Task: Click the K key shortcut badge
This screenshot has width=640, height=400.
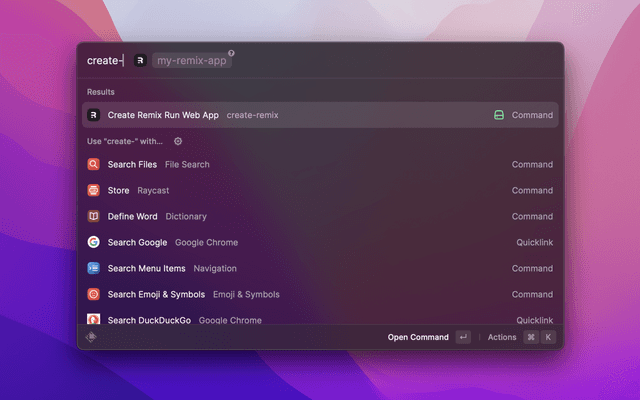Action: point(548,338)
